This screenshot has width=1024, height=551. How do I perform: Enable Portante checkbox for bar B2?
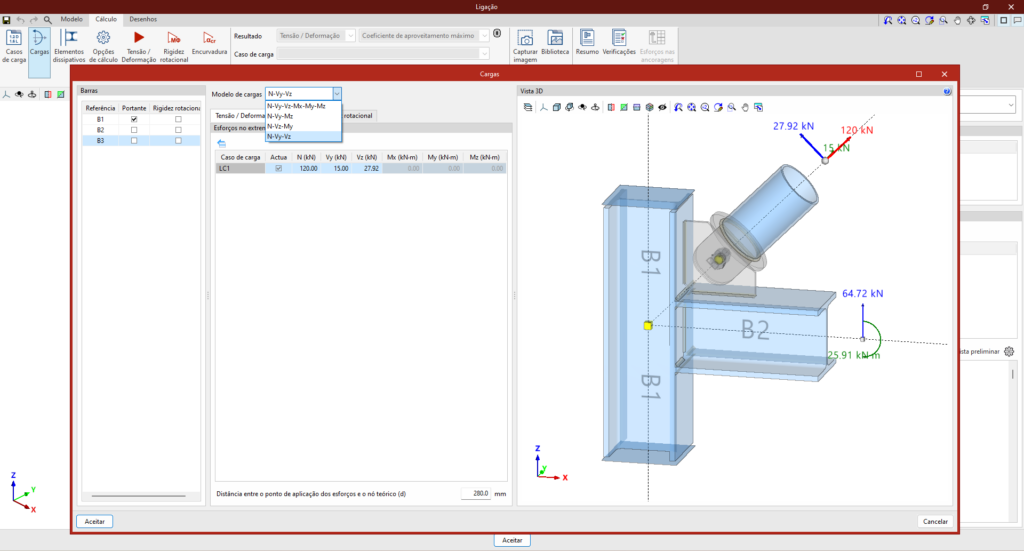point(134,130)
